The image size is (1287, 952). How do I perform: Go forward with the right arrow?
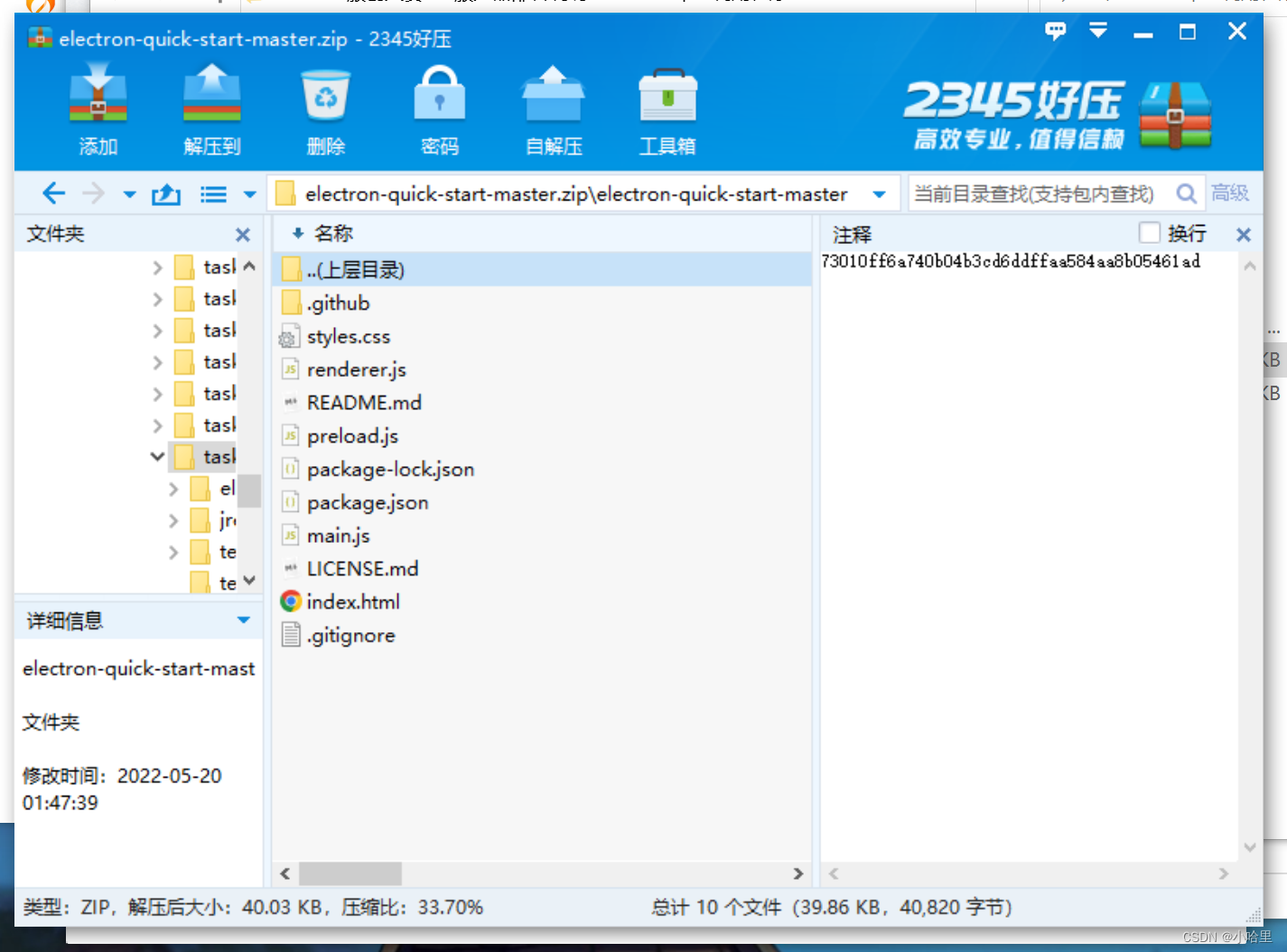93,193
